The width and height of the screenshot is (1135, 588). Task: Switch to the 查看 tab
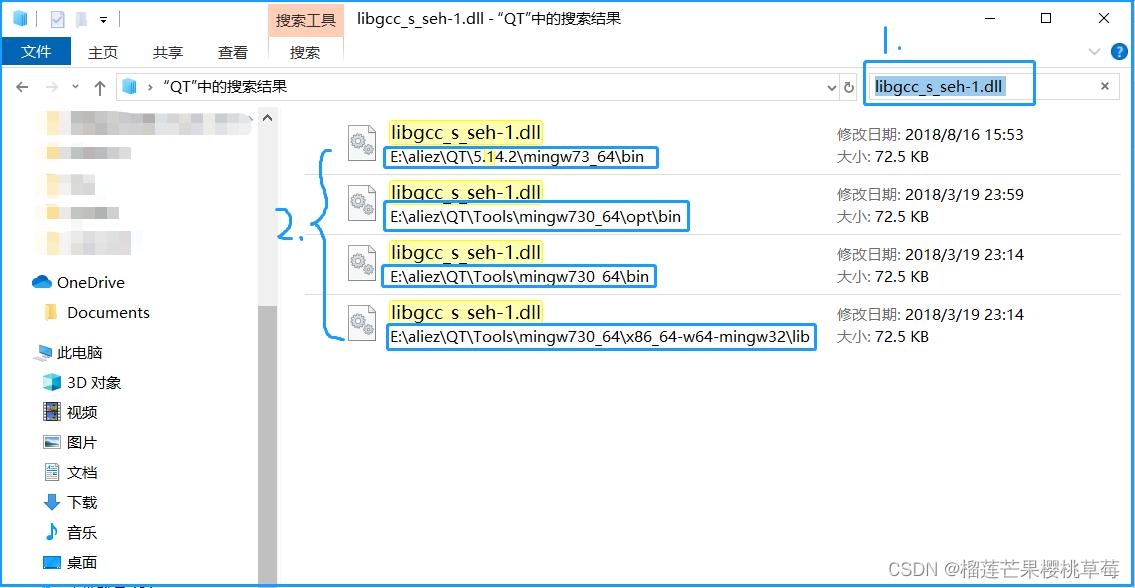232,52
